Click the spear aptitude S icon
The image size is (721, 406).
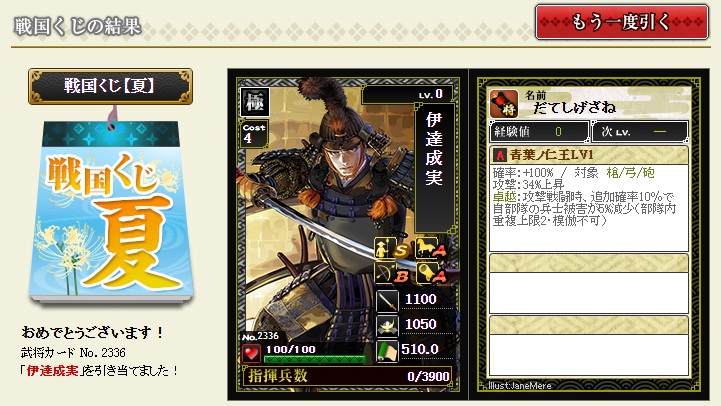[x=391, y=249]
